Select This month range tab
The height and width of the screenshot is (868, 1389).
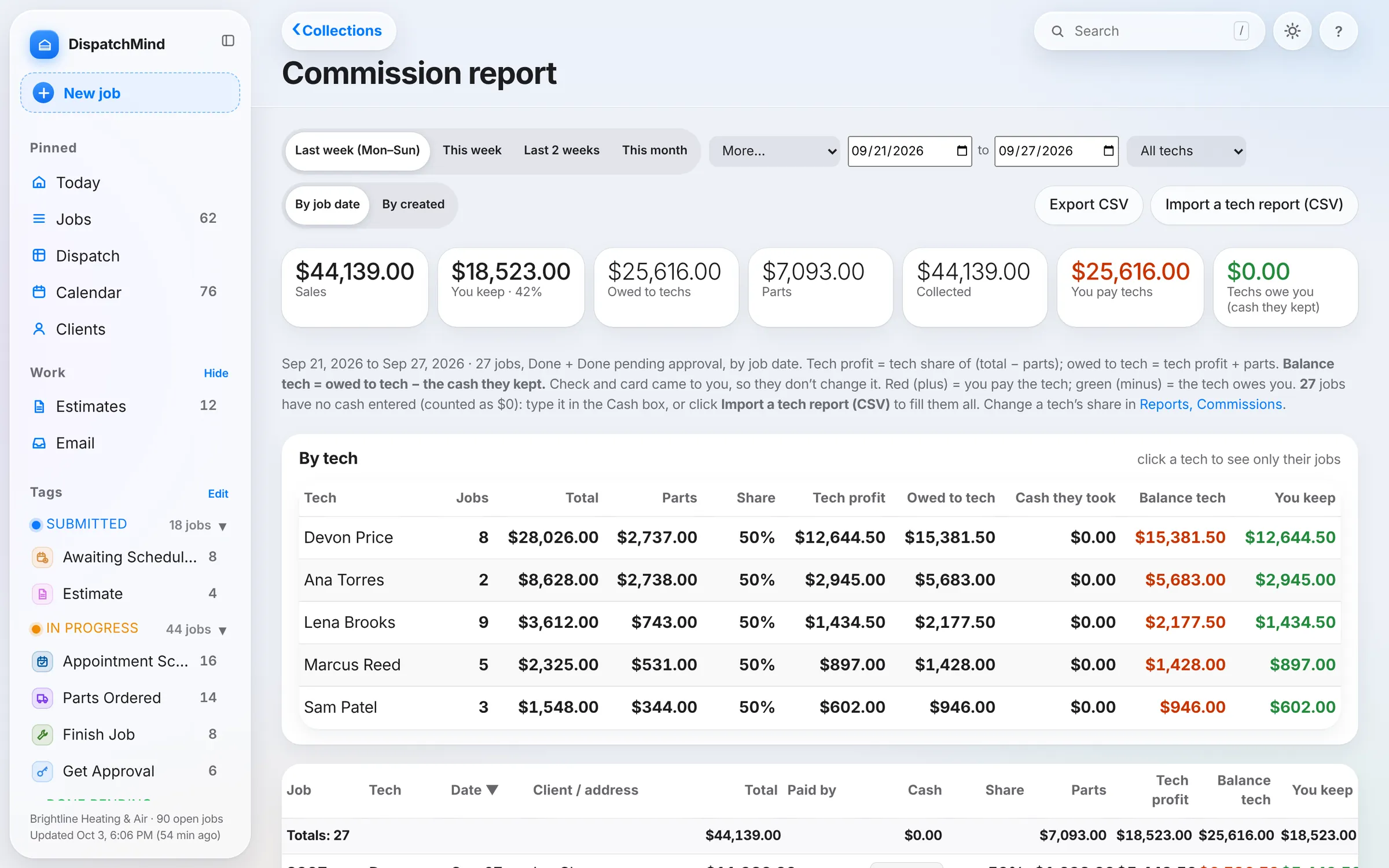(655, 150)
